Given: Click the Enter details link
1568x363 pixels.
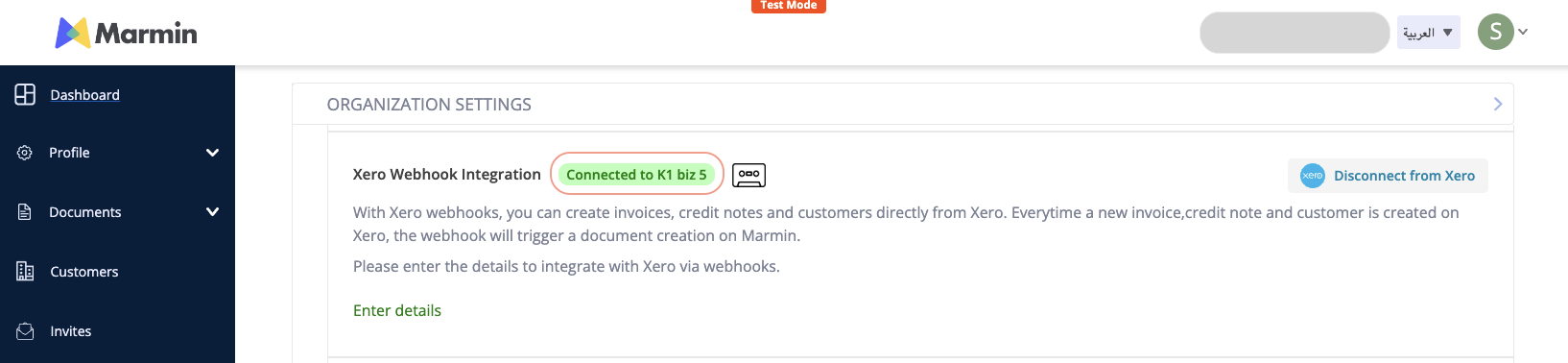Looking at the screenshot, I should point(397,310).
